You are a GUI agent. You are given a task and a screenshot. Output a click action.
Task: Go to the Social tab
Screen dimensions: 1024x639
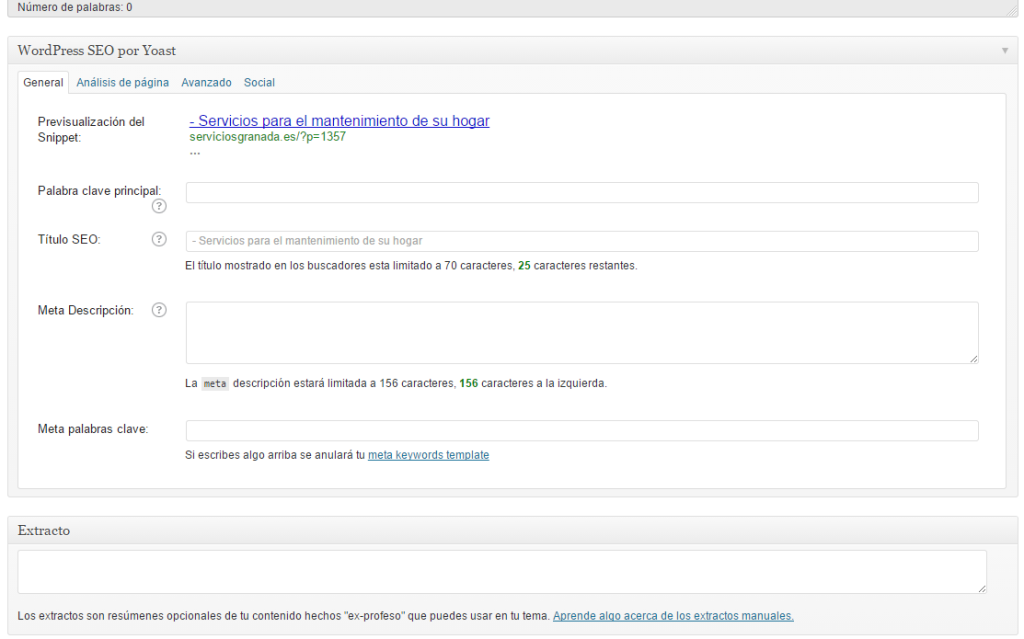pyautogui.click(x=259, y=83)
